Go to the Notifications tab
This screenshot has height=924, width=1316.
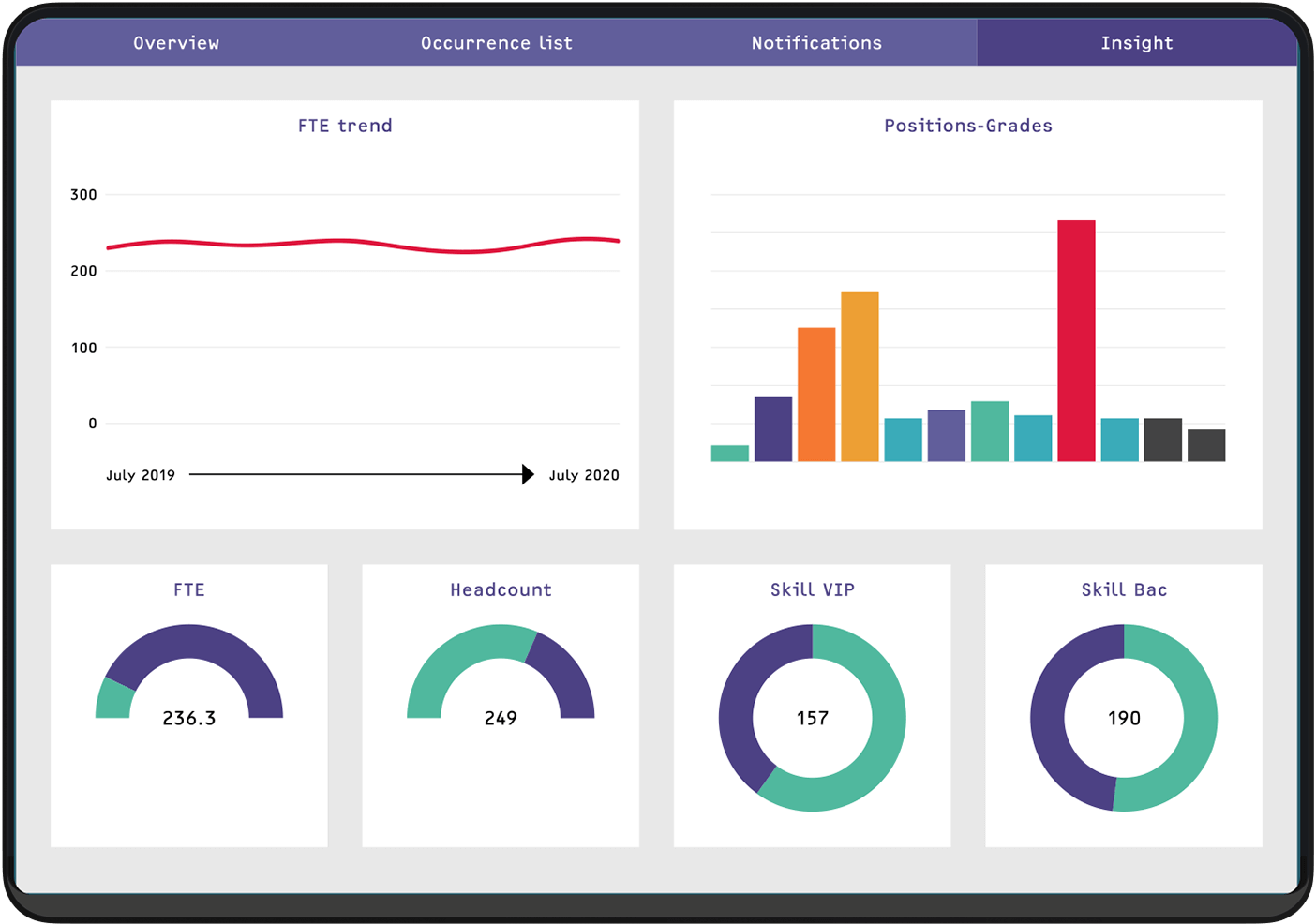(x=816, y=43)
